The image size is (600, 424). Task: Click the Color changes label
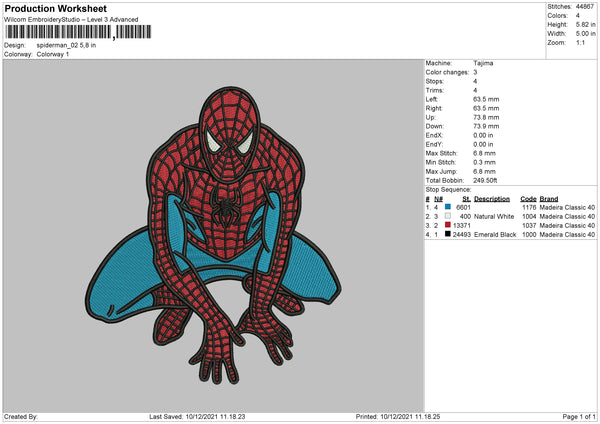(447, 72)
